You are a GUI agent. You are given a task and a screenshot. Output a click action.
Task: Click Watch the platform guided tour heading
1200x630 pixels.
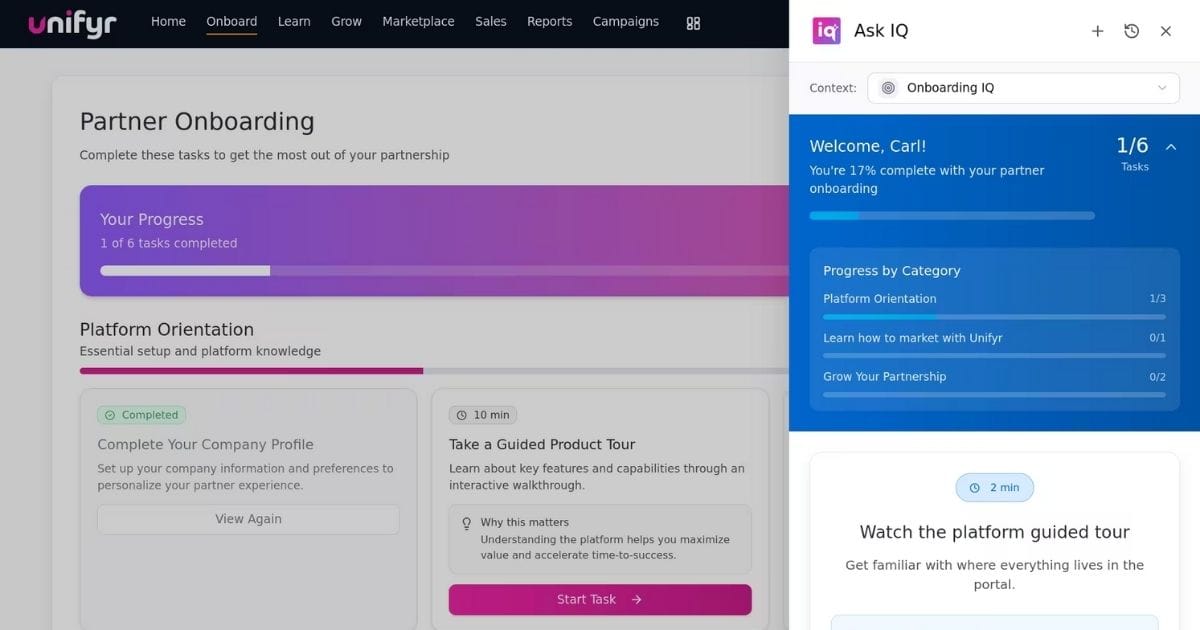click(995, 532)
